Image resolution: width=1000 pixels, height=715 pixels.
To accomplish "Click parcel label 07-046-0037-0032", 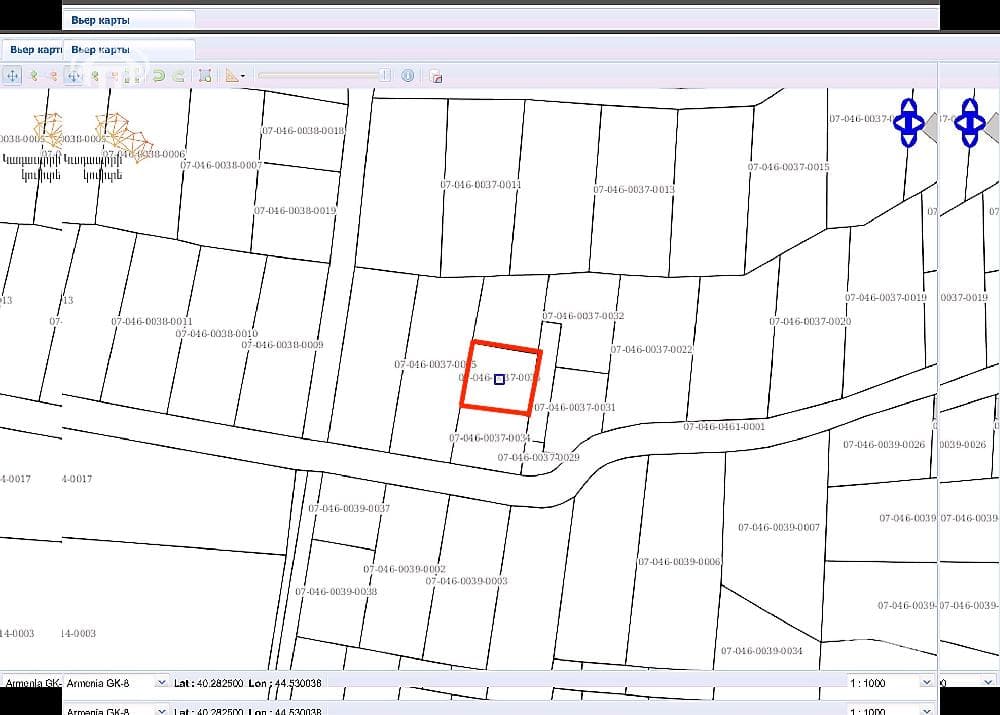I will pos(583,316).
